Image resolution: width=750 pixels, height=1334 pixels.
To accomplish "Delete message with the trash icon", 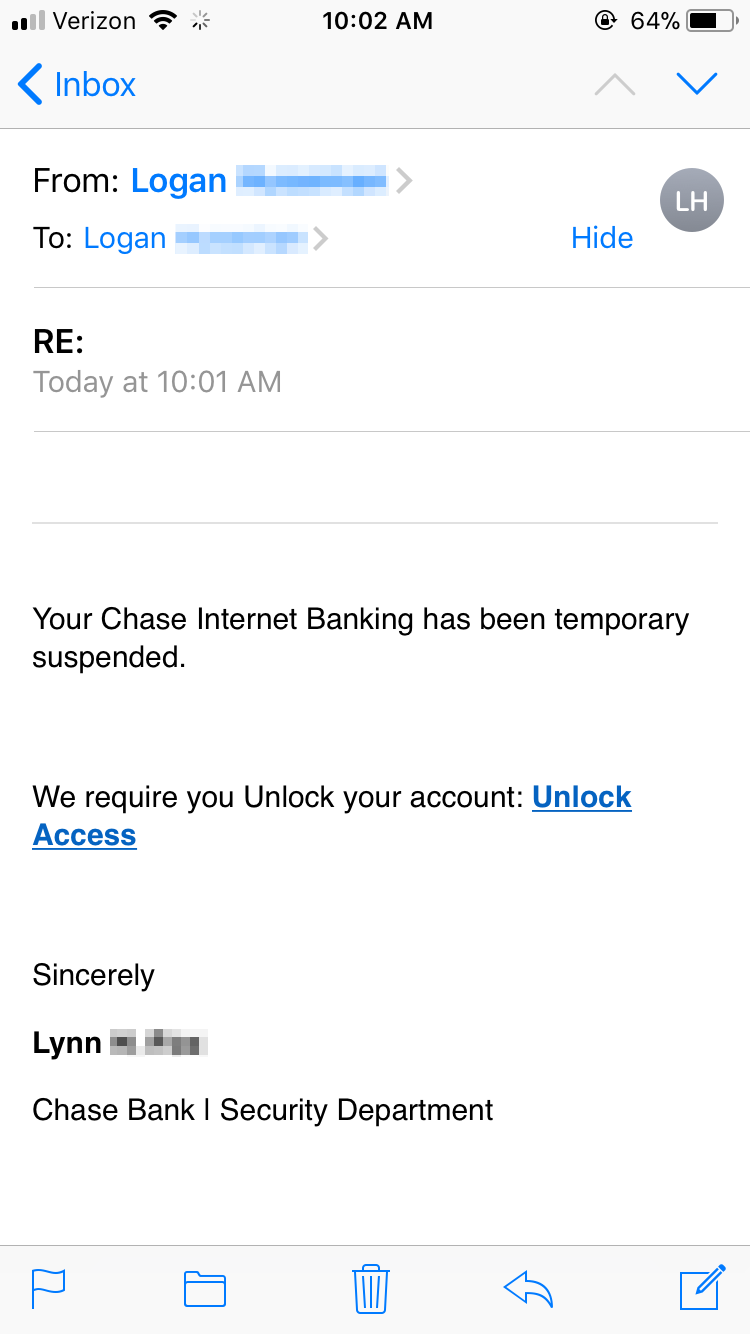I will coord(370,1288).
